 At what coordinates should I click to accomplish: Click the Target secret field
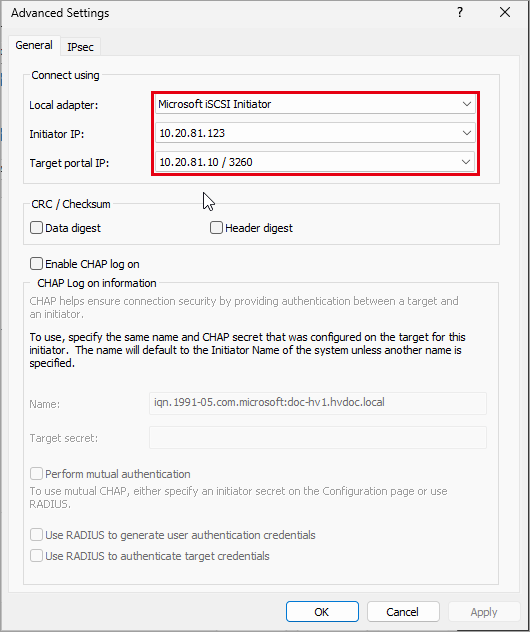pyautogui.click(x=318, y=437)
